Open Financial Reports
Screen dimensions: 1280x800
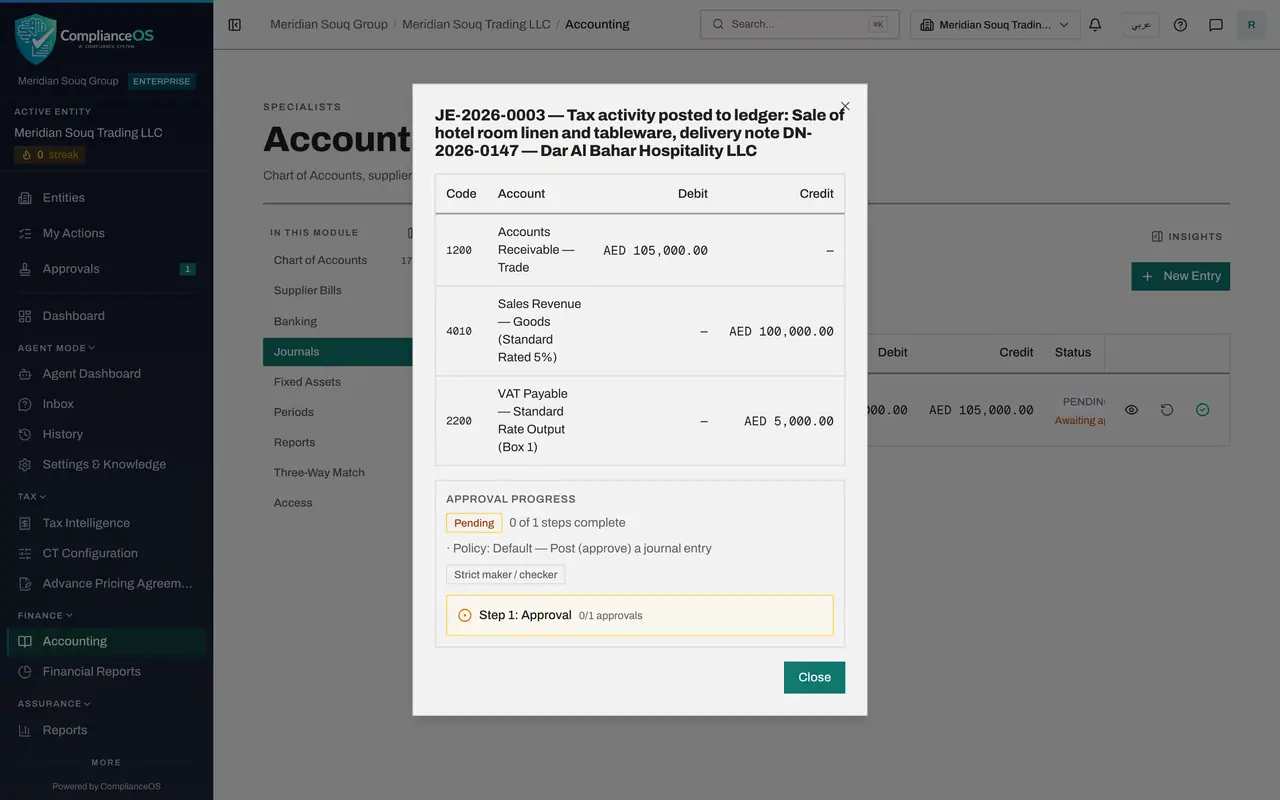[x=106, y=671]
